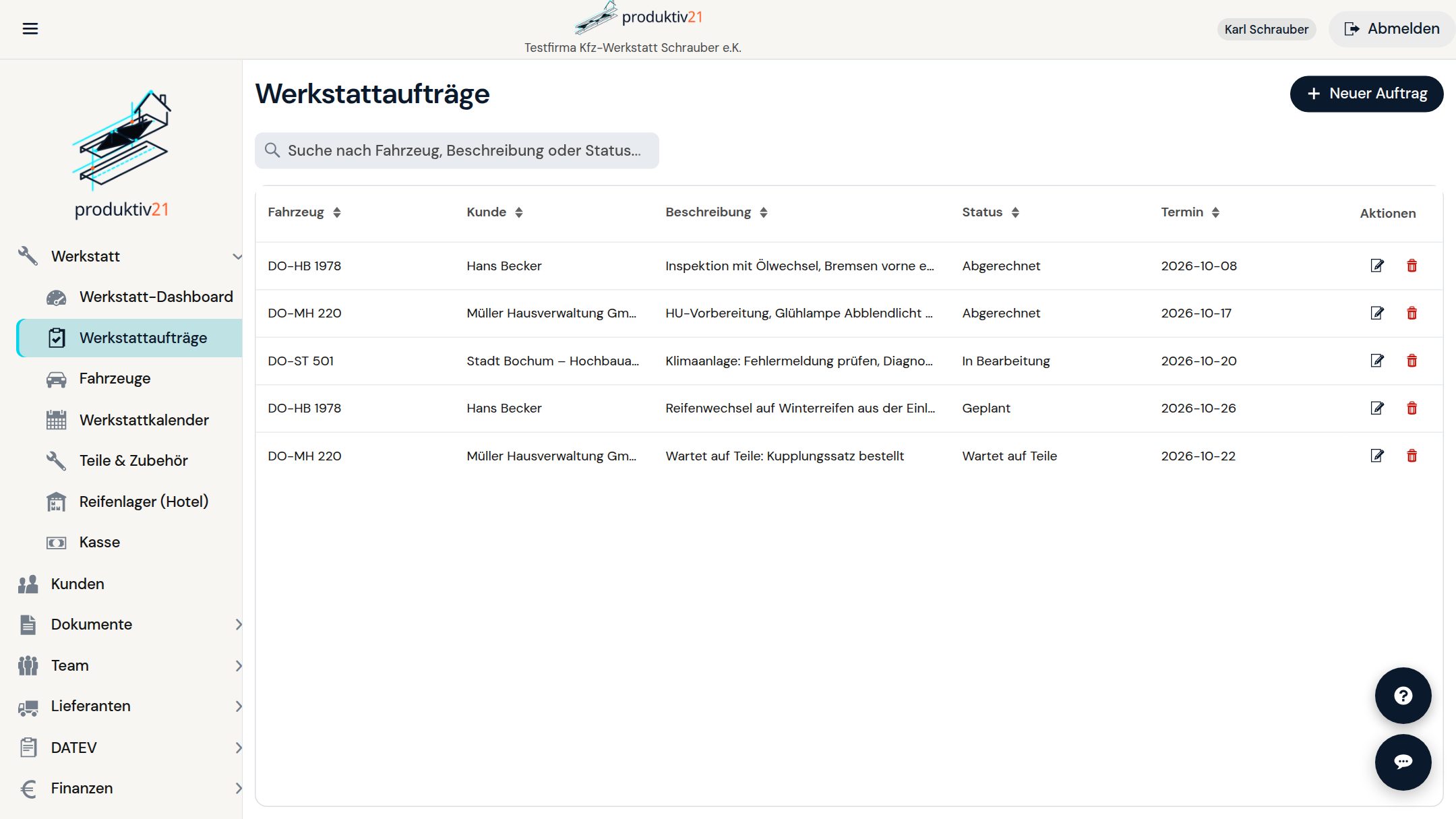
Task: Edit the HU-Vorbereitung order
Action: tap(1377, 313)
